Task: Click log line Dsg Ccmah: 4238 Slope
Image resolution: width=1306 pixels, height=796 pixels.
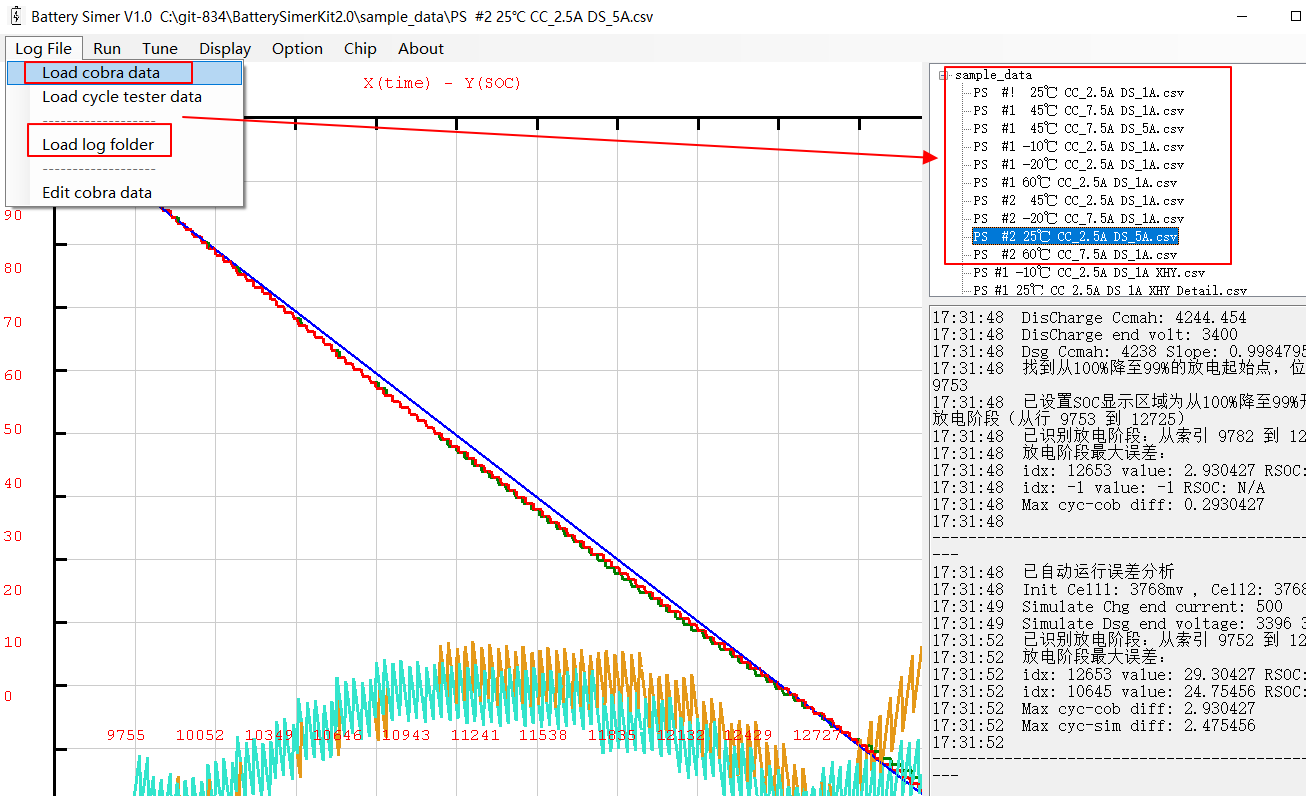Action: tap(1118, 352)
